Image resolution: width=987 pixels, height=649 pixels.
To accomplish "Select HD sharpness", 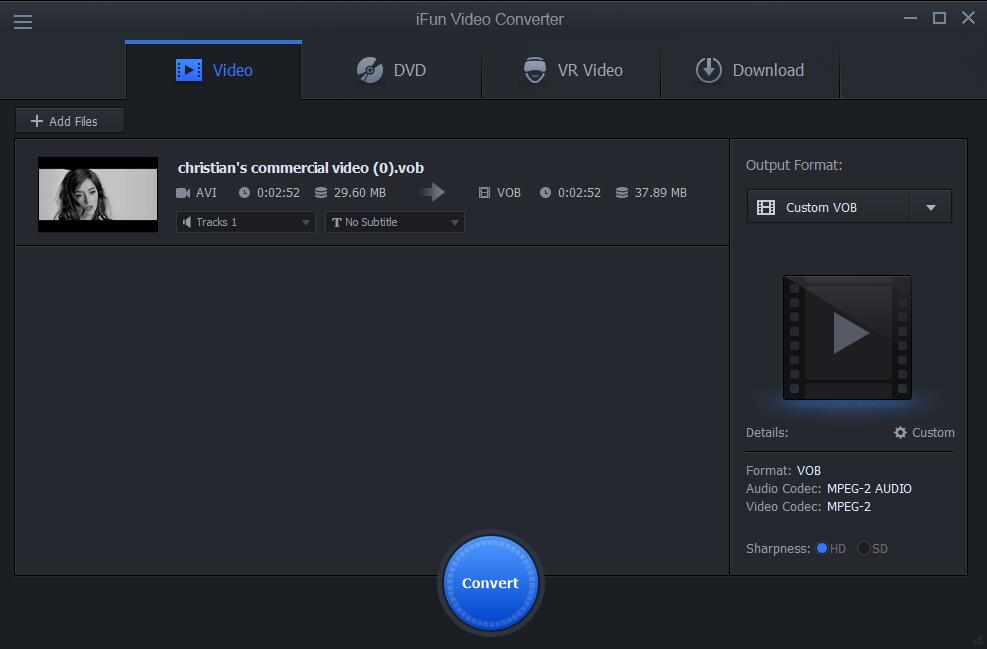I will point(821,548).
